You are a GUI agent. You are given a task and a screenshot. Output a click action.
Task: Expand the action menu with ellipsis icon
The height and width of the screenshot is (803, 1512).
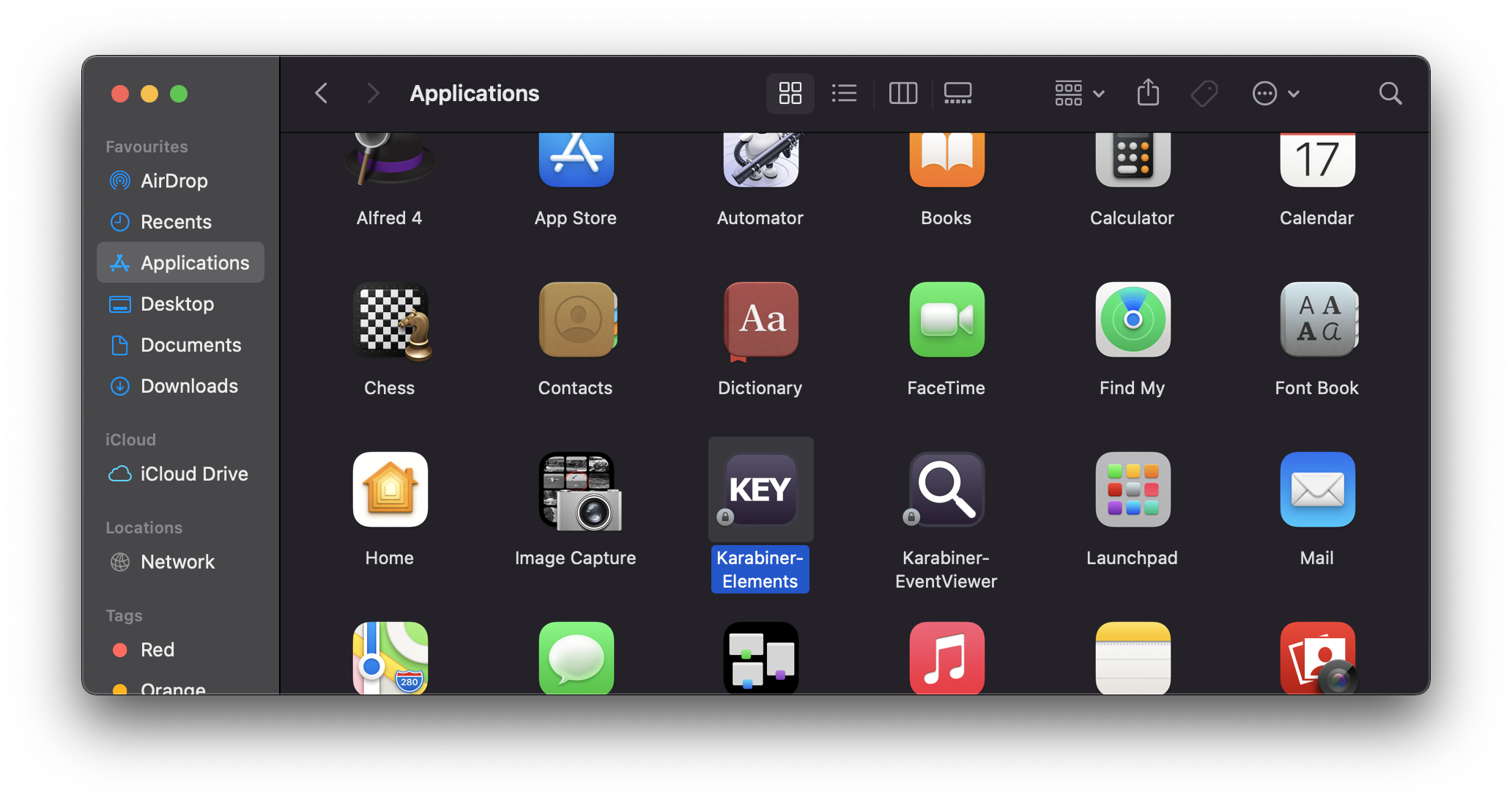[1275, 93]
